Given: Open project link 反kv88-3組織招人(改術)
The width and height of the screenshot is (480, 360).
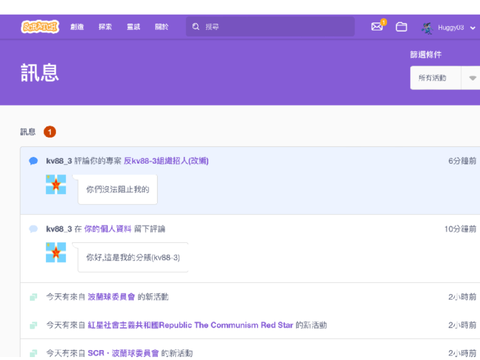Looking at the screenshot, I should point(166,161).
